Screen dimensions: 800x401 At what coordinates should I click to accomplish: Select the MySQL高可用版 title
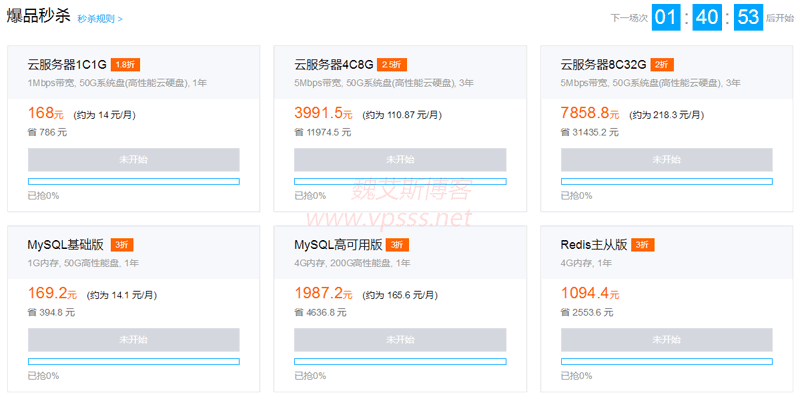tap(338, 245)
